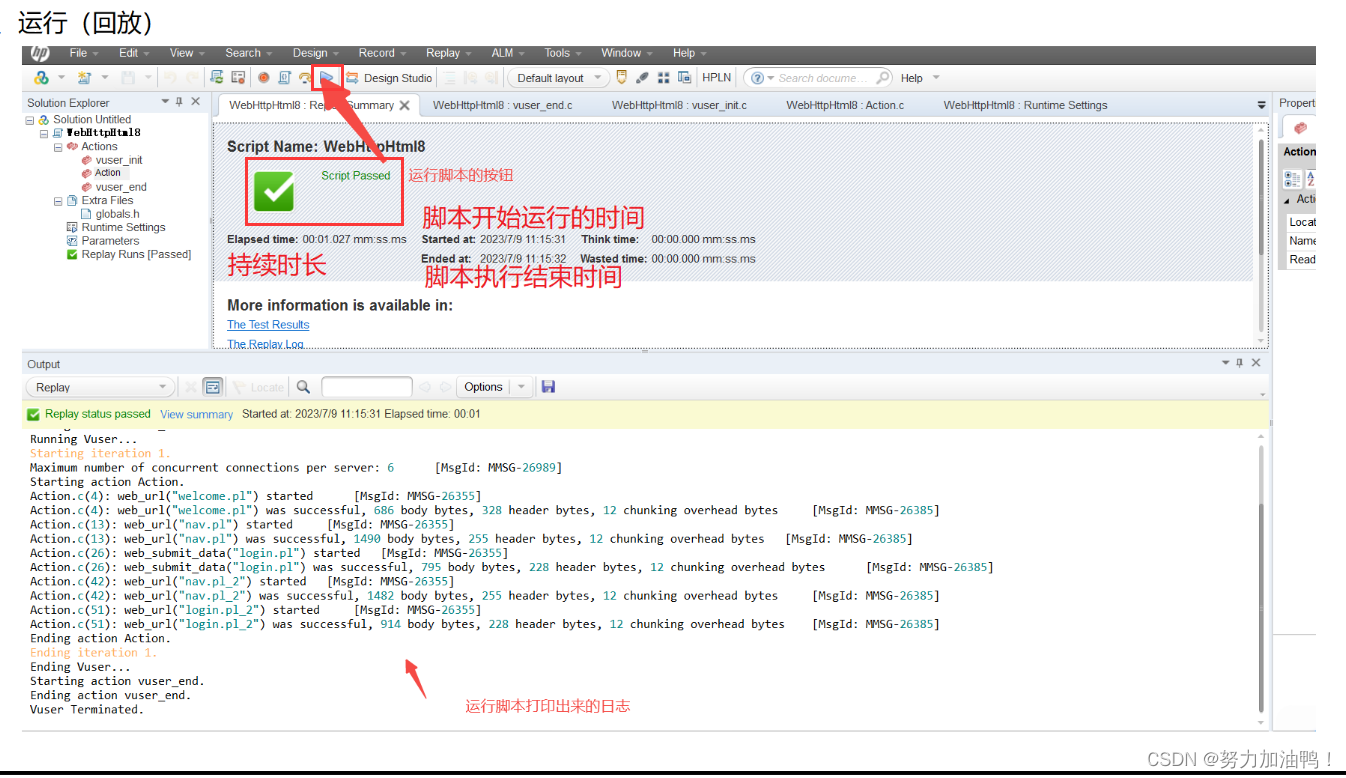The image size is (1346, 778).
Task: Open Parameters in Solution Explorer
Action: [x=110, y=241]
